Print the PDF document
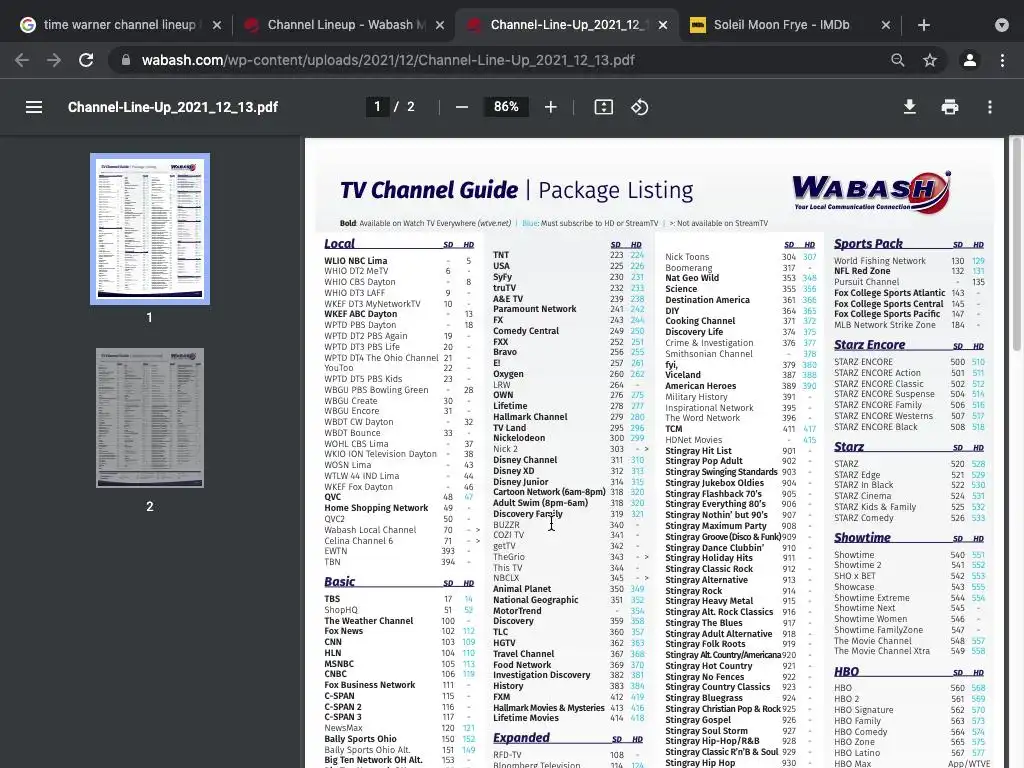 point(950,107)
